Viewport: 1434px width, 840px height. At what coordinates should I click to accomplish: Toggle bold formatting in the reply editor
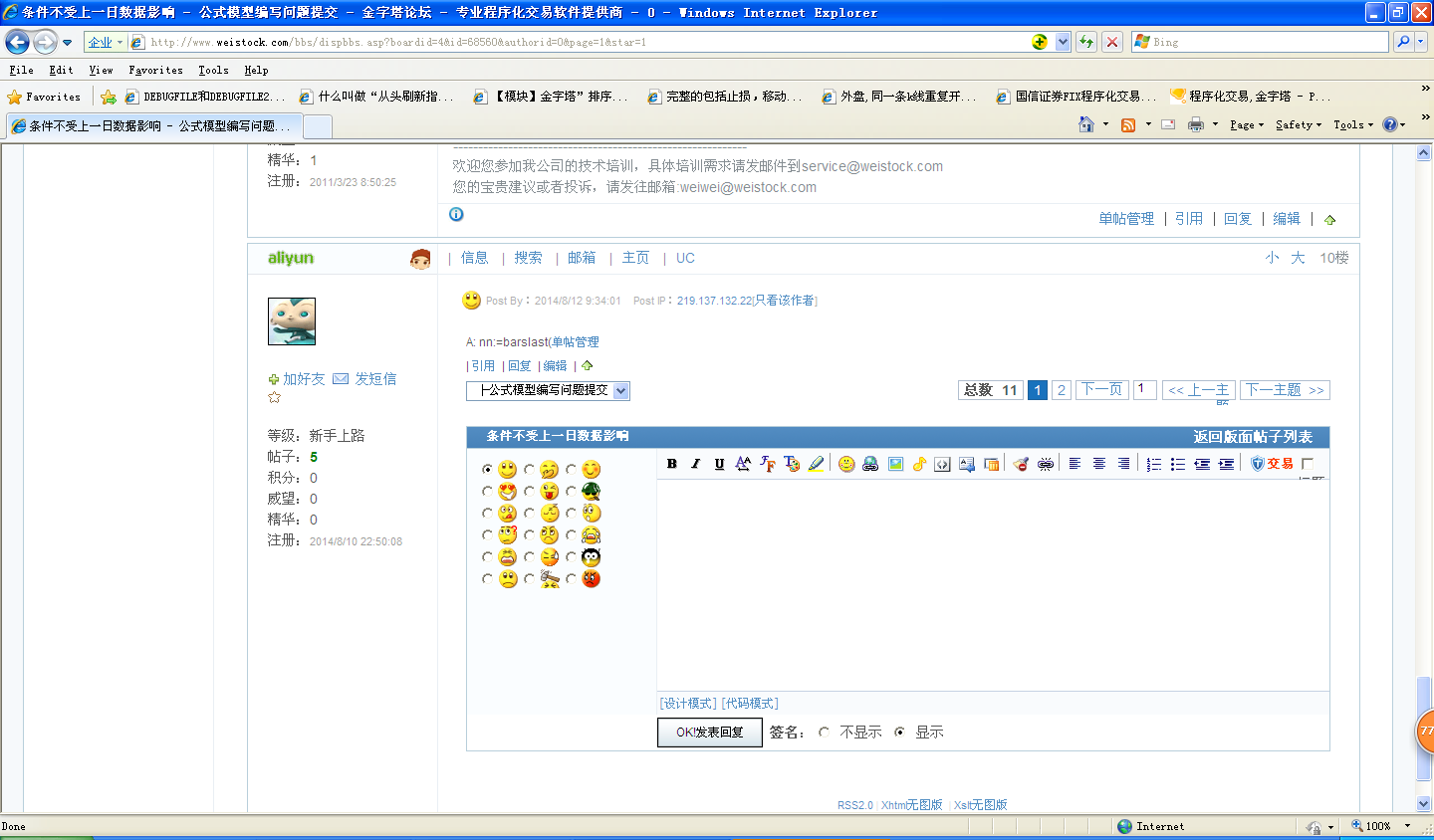(672, 464)
